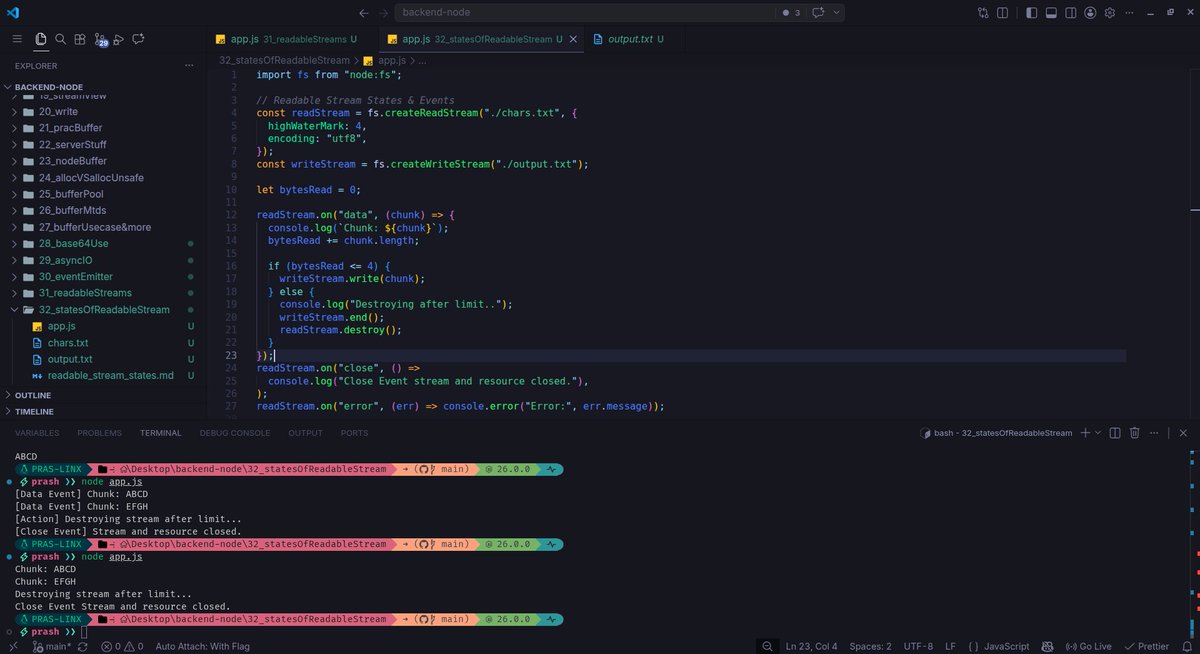Open readable_stream_states.md file

click(102, 376)
